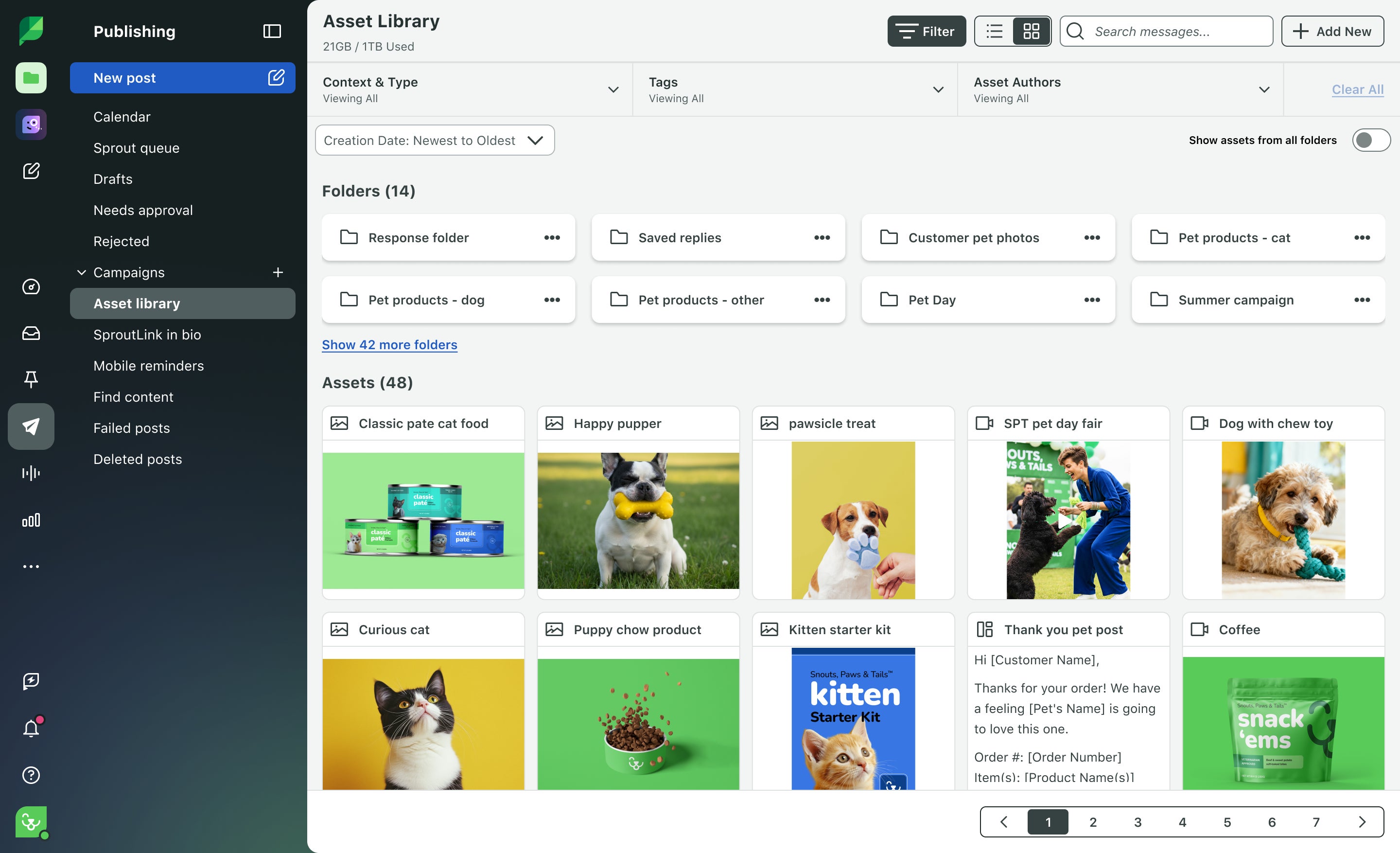Open the green folder icon in the rail

(31, 78)
